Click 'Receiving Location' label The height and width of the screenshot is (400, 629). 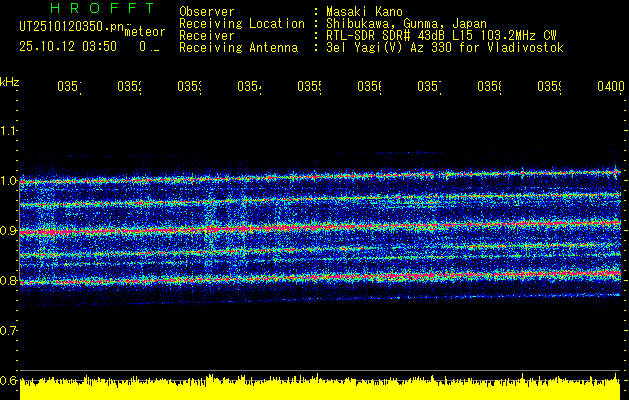coord(242,24)
